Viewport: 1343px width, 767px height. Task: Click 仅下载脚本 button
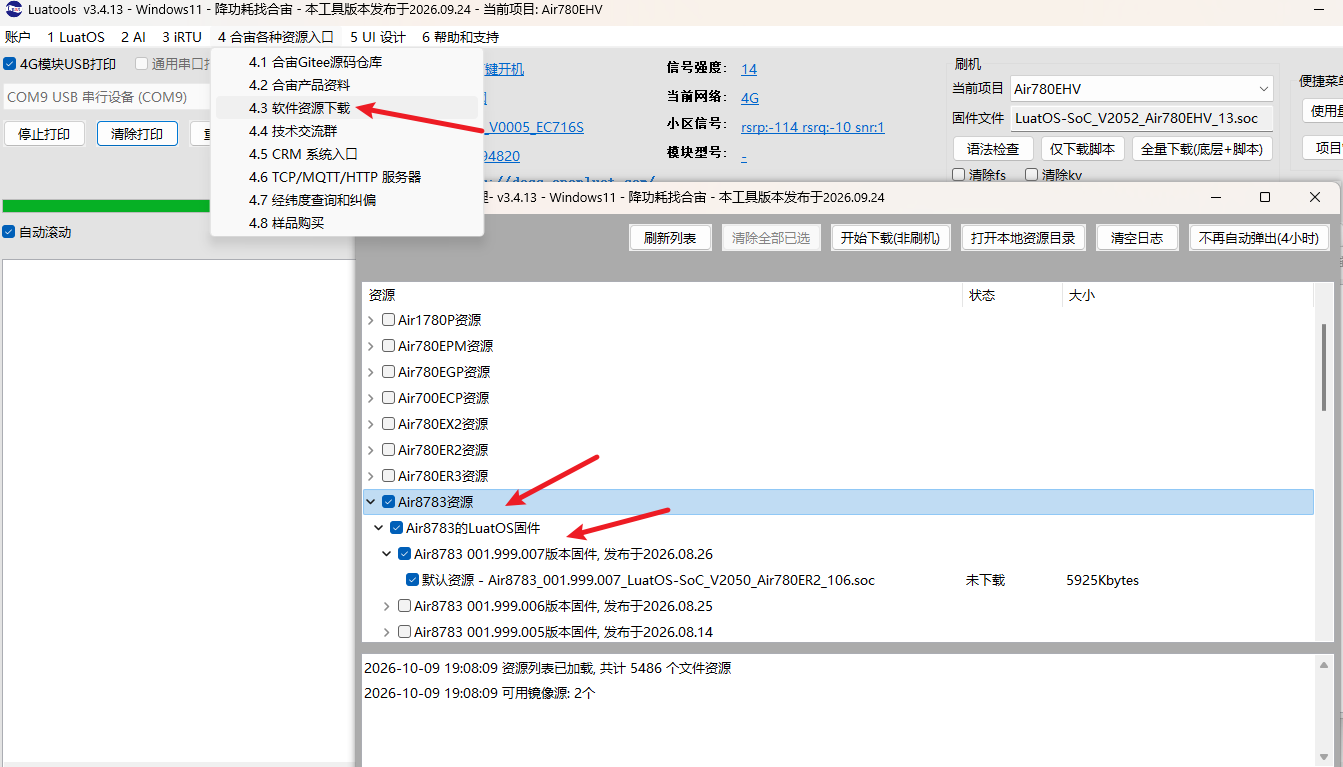point(1083,149)
